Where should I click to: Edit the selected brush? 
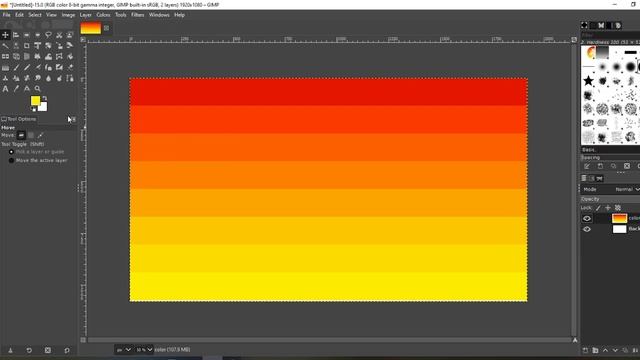point(587,166)
